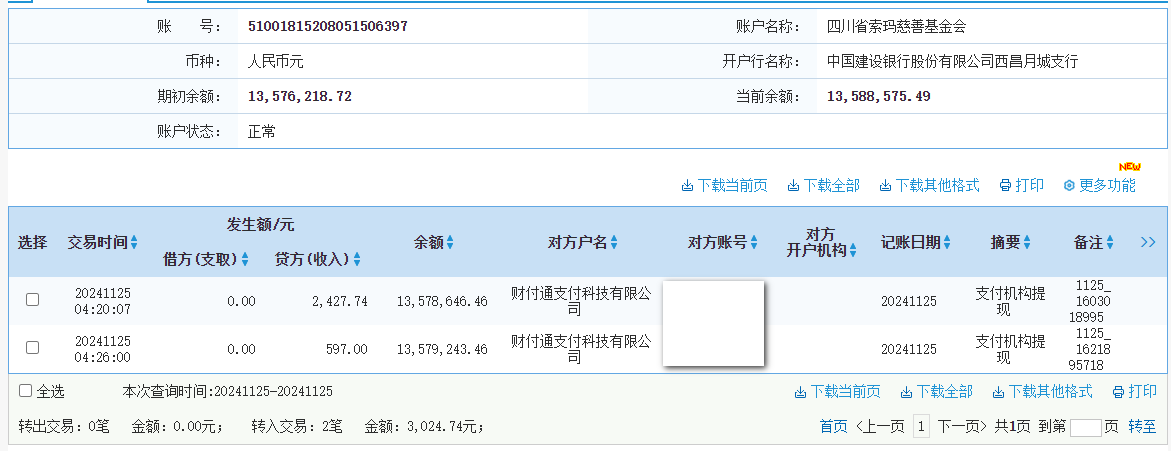Select balance cell 13,578,646.46
The height and width of the screenshot is (451, 1171).
[x=442, y=301]
